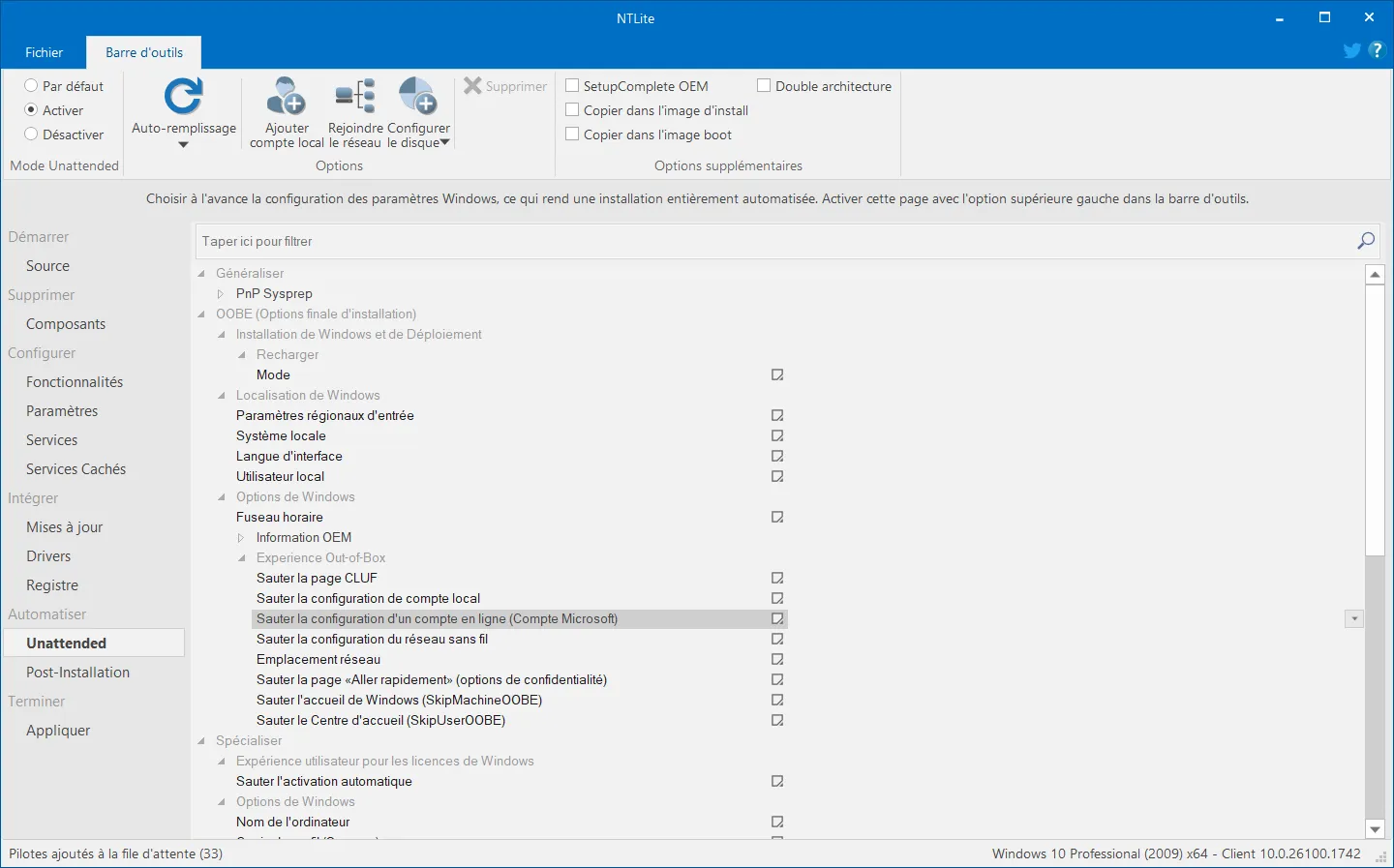Click the vertical scrollbar thumb
1394x868 pixels.
click(x=1375, y=419)
